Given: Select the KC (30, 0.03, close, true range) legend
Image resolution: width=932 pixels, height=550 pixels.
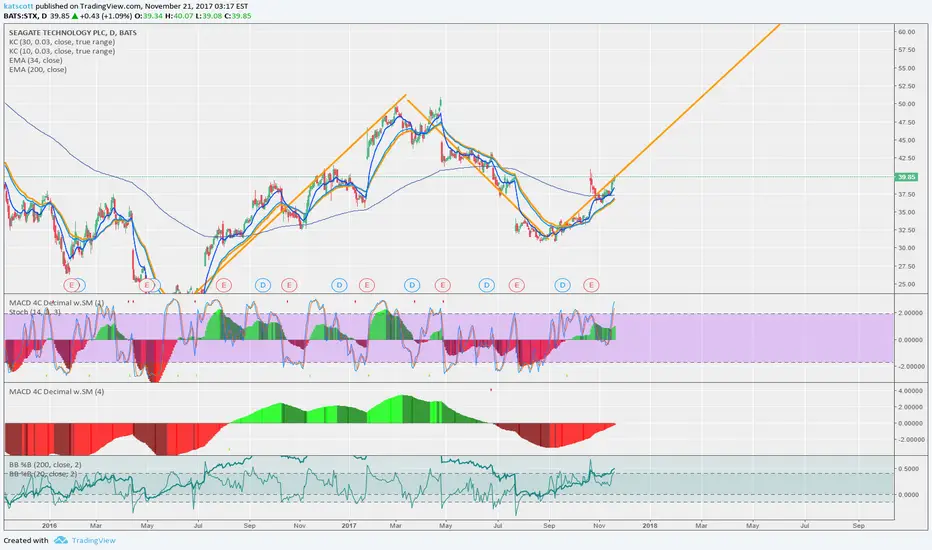Looking at the screenshot, I should [x=62, y=42].
